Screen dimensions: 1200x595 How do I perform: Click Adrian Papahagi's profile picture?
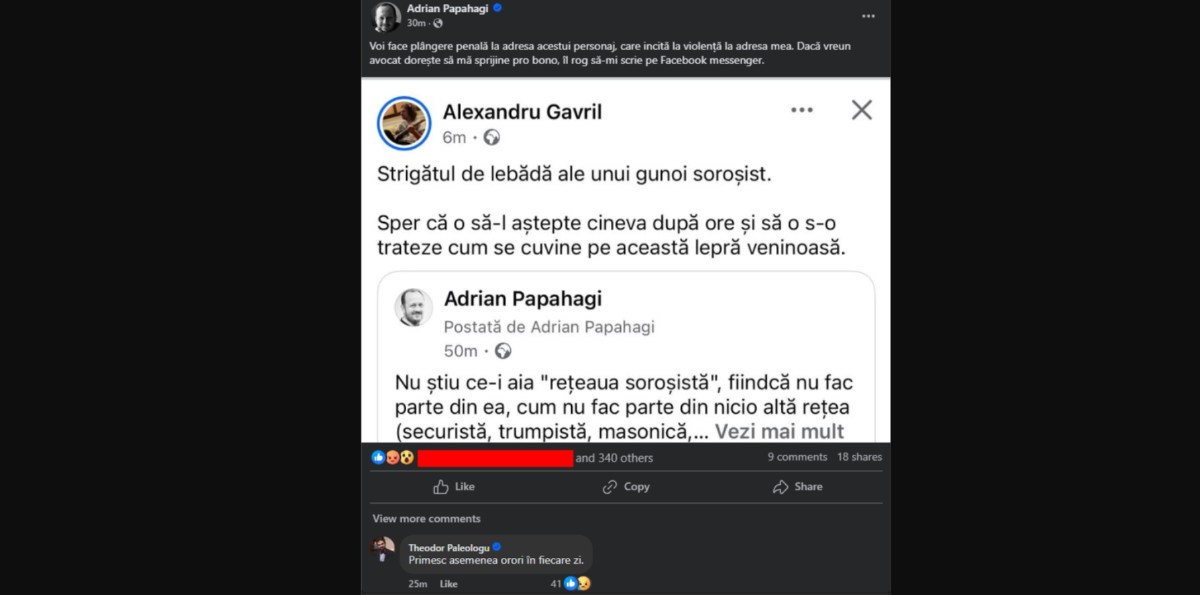pyautogui.click(x=386, y=16)
